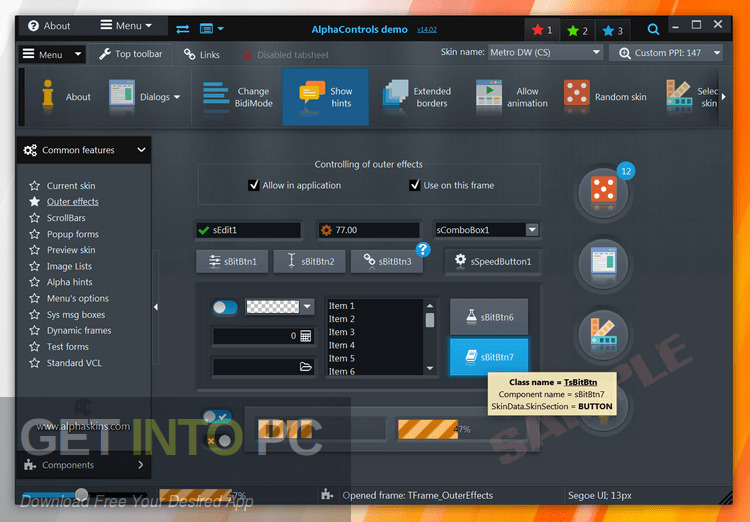The height and width of the screenshot is (522, 750).
Task: Select Outer effects in the sidebar
Action: [73, 201]
